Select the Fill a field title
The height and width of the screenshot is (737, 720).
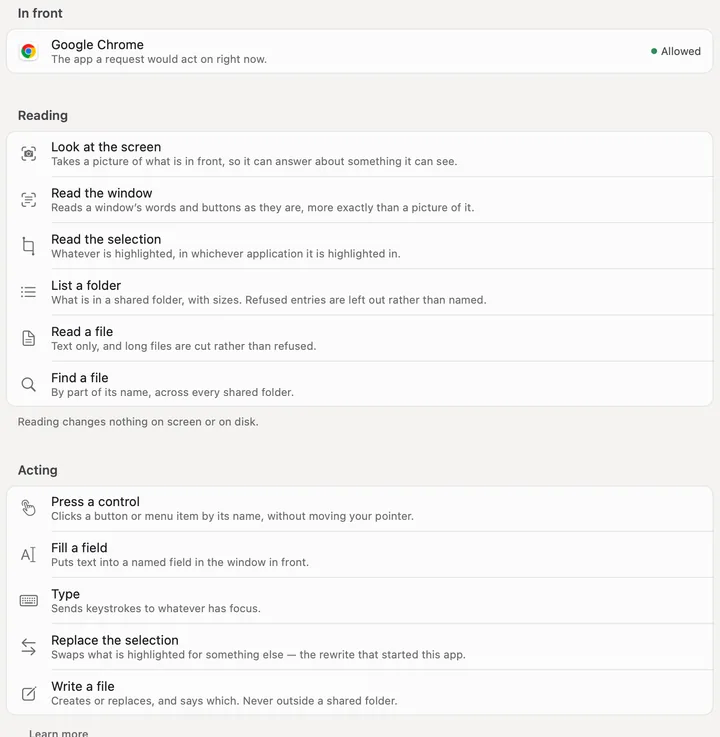tap(79, 548)
